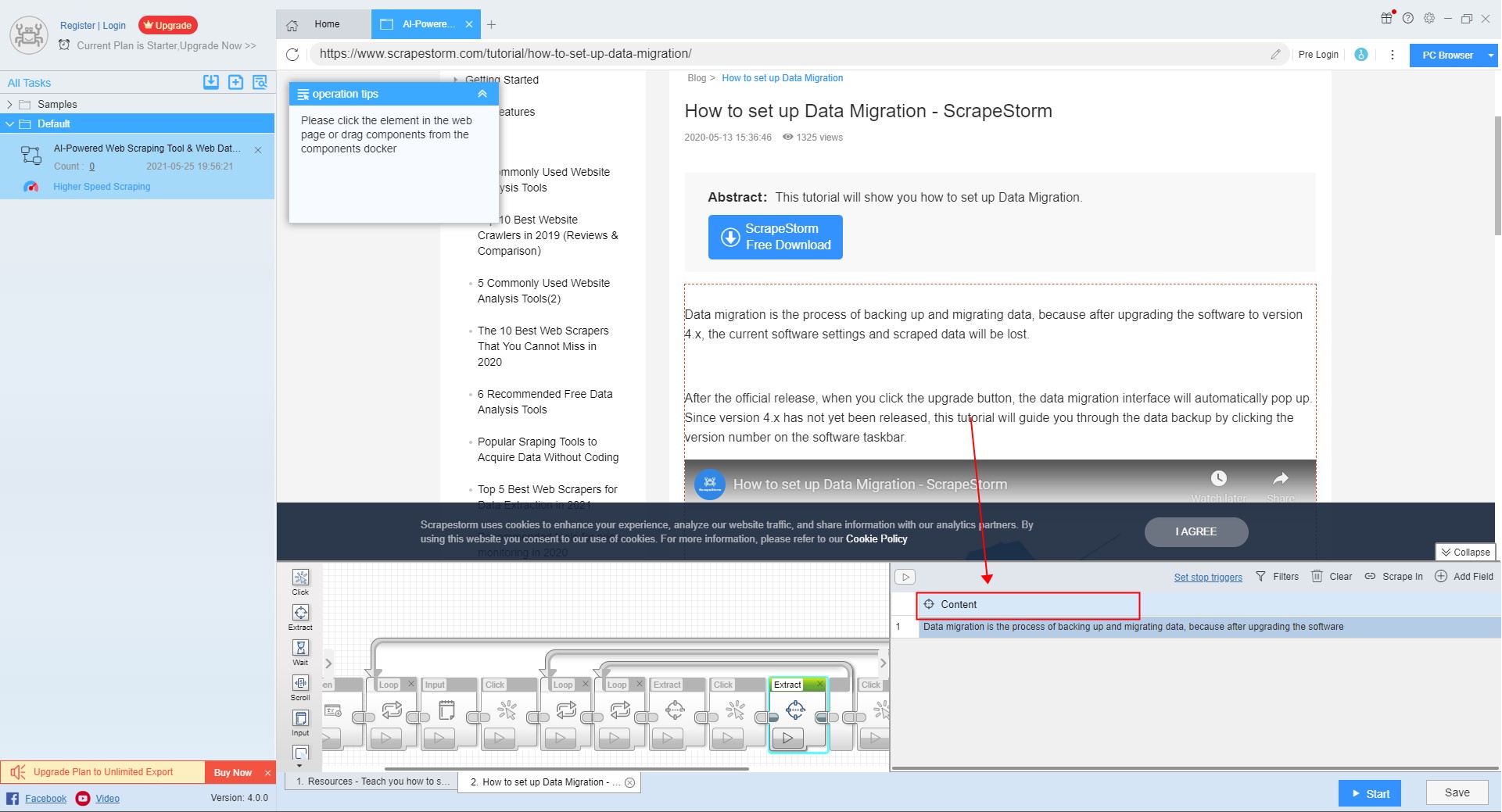Open the Set stop triggers link
The height and width of the screenshot is (812, 1502).
click(1208, 578)
